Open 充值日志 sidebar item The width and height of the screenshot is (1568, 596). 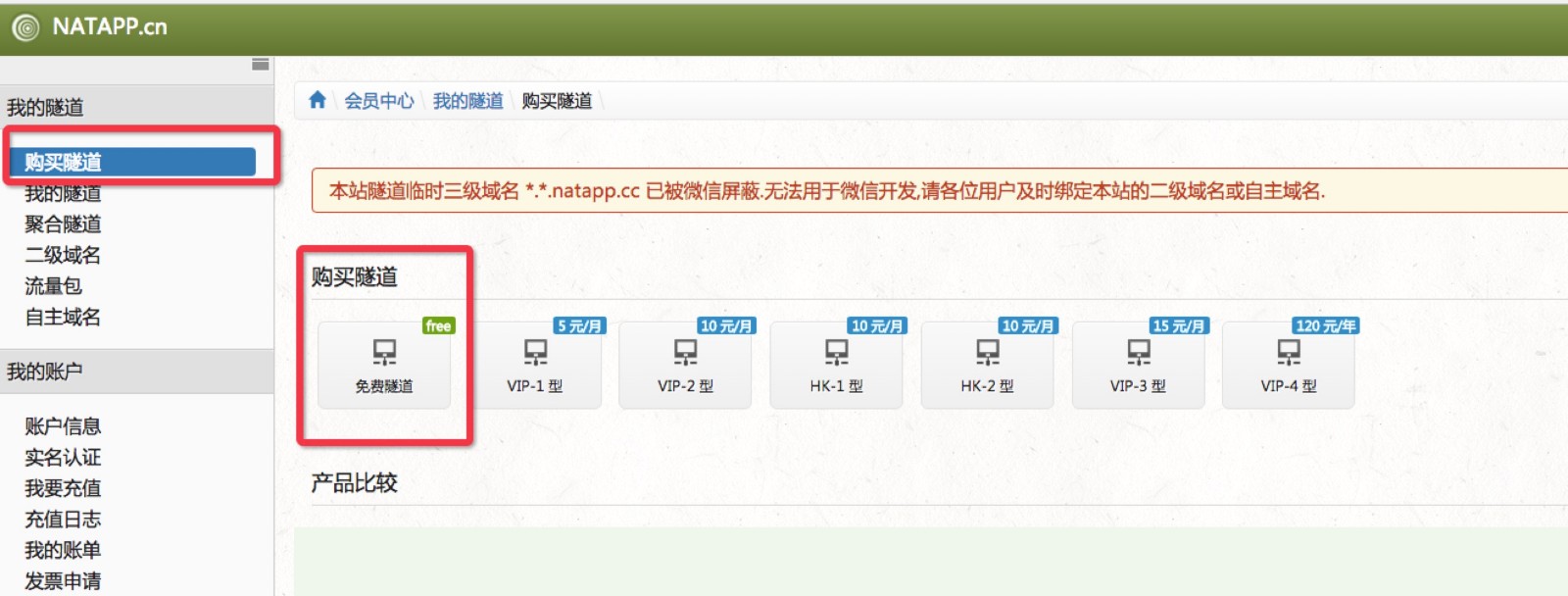[x=63, y=520]
